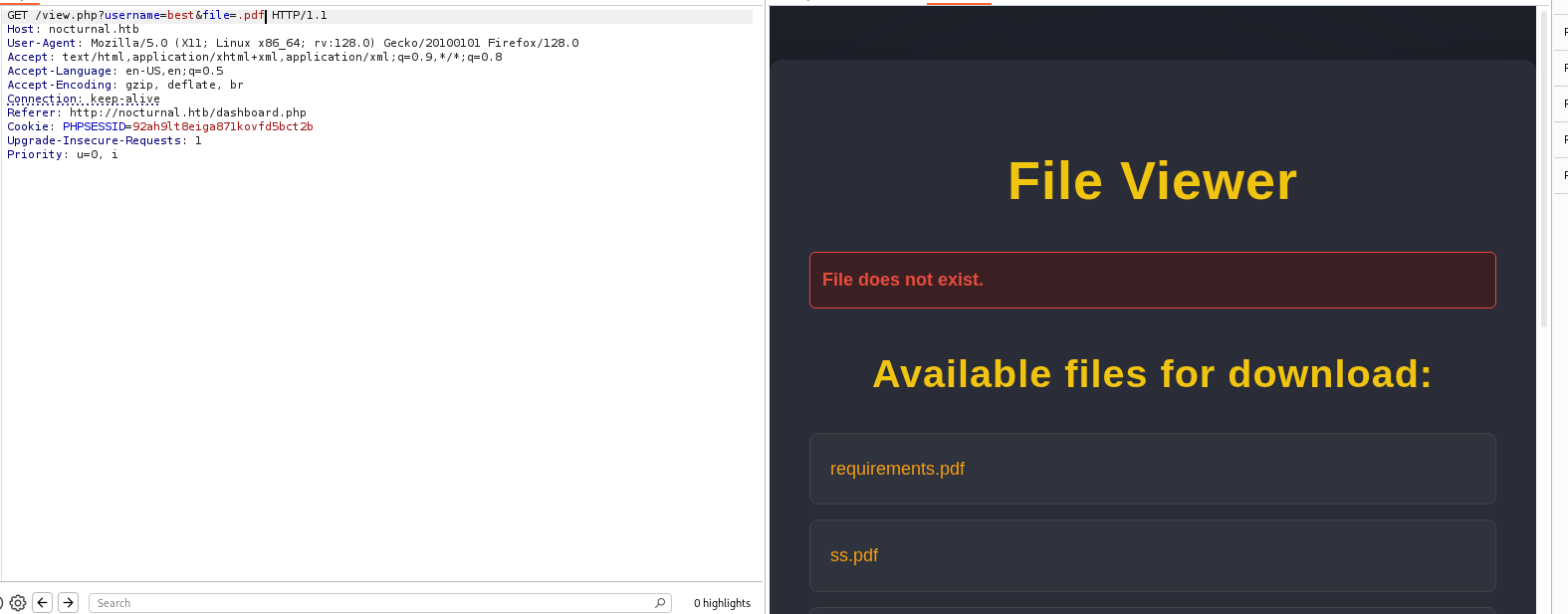
Task: Go to next search match arrow
Action: click(x=68, y=602)
